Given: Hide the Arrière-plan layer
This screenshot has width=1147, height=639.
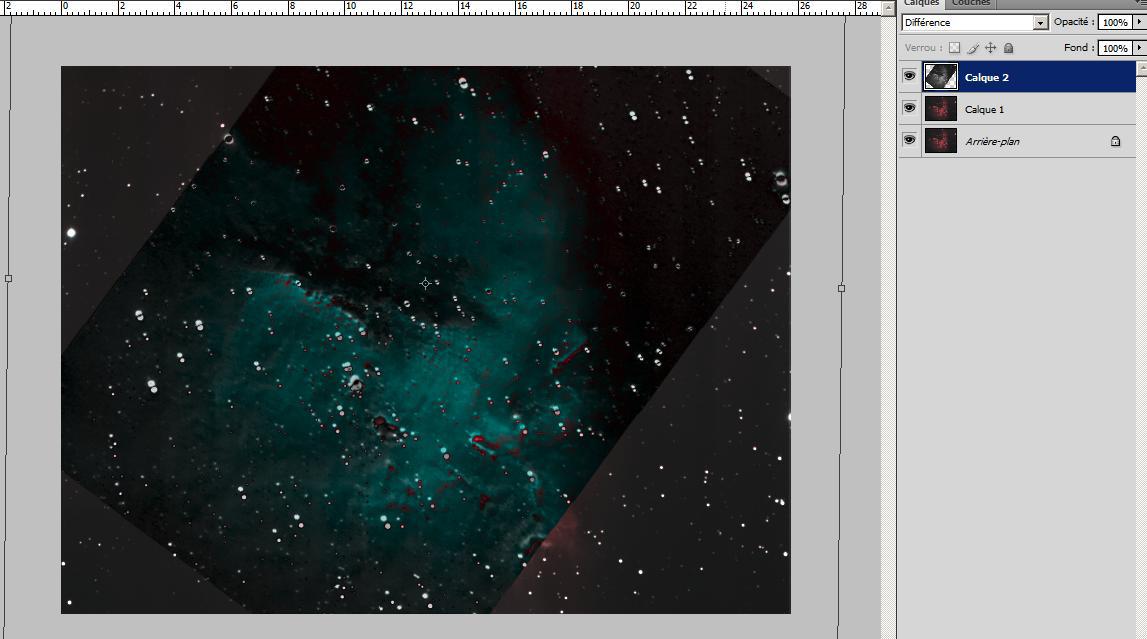Looking at the screenshot, I should click(x=909, y=140).
